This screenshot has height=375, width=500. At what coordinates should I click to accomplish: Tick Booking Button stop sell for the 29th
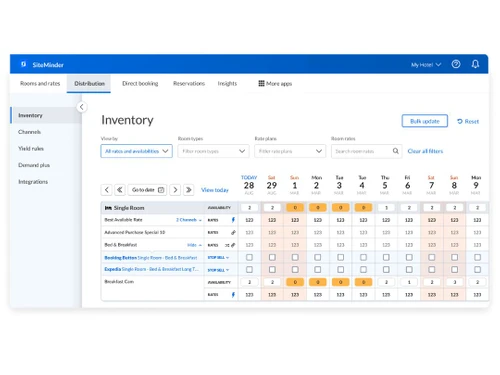[x=272, y=257]
